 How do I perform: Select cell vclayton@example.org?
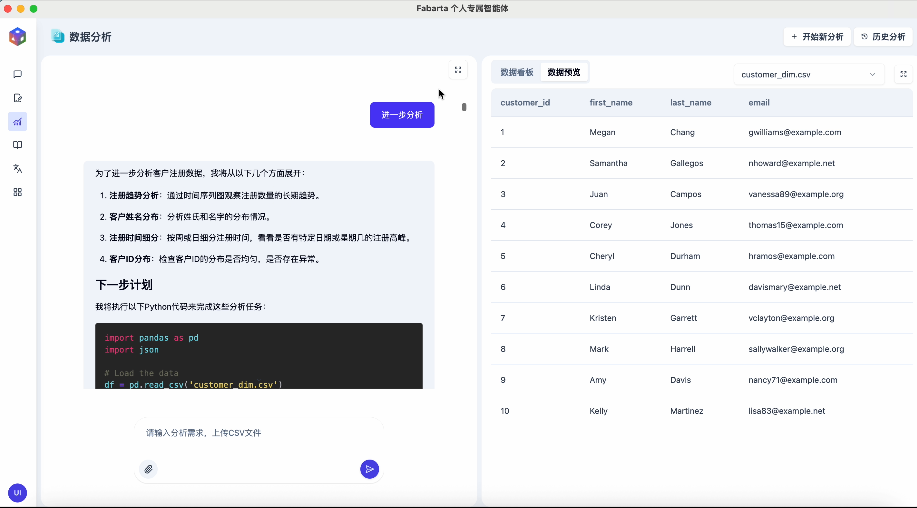coord(791,318)
